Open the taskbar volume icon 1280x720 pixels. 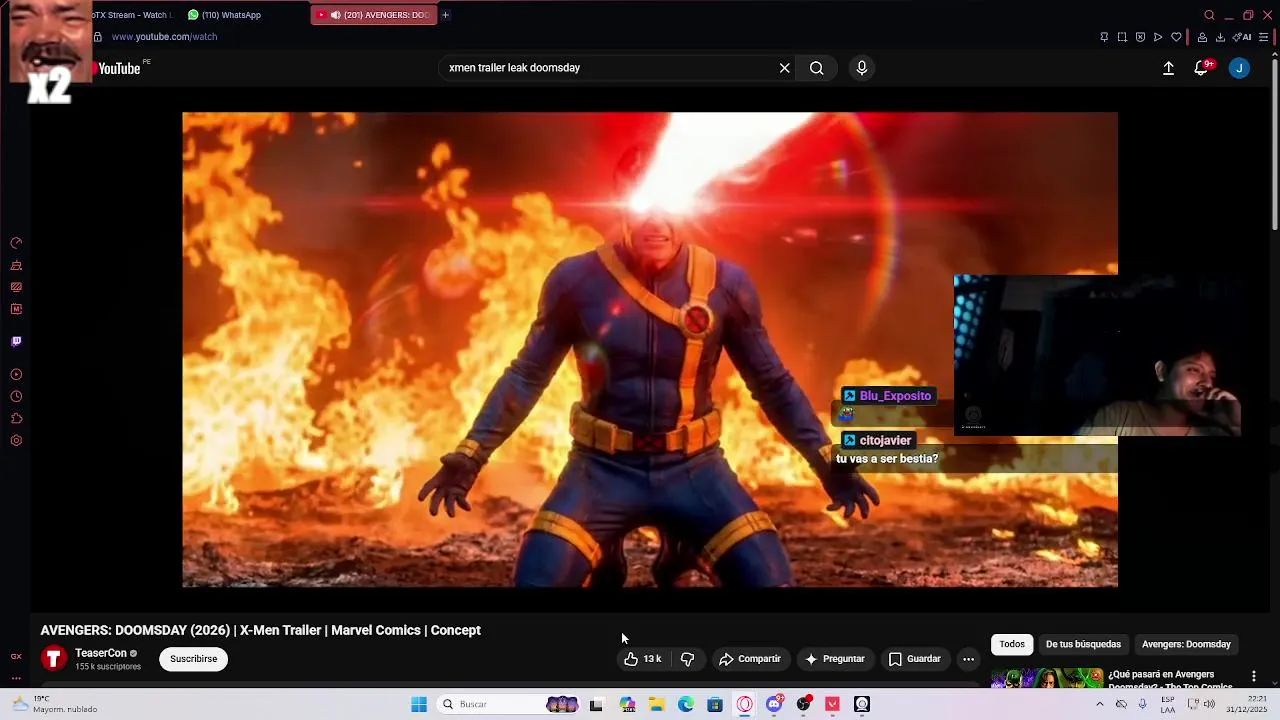click(x=1209, y=704)
